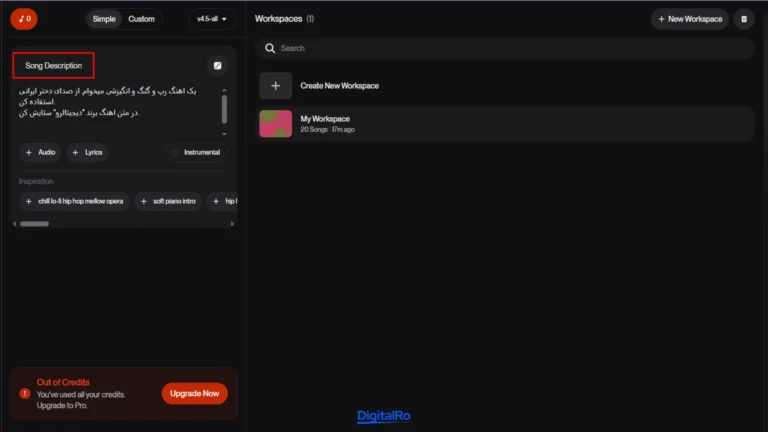
Task: Click the dice icon beside Song Description
Action: pyautogui.click(x=217, y=66)
